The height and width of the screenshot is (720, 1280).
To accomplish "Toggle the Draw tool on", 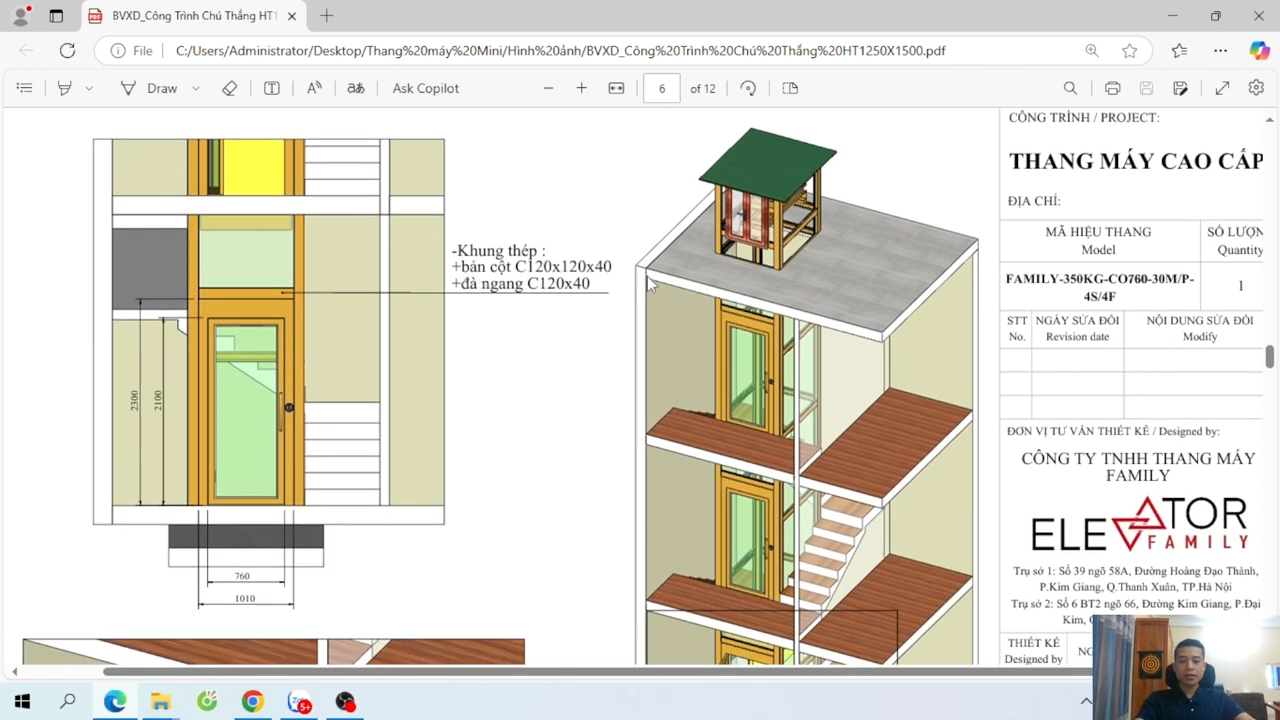I will pyautogui.click(x=149, y=88).
